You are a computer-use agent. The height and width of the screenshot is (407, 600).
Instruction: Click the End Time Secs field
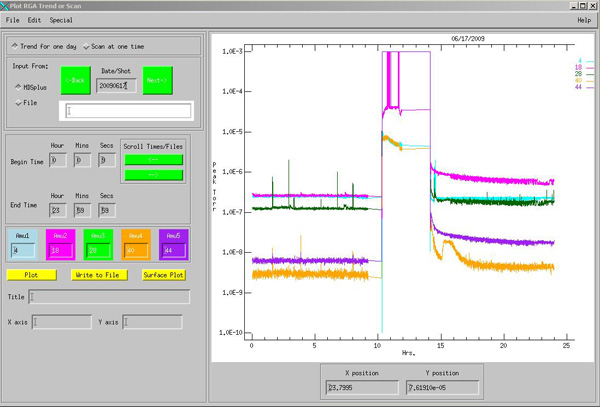pyautogui.click(x=107, y=210)
